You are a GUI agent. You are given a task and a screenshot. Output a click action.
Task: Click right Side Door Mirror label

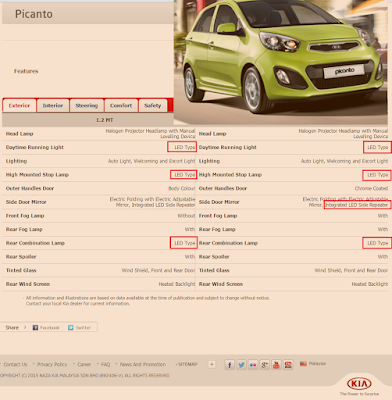pyautogui.click(x=219, y=202)
